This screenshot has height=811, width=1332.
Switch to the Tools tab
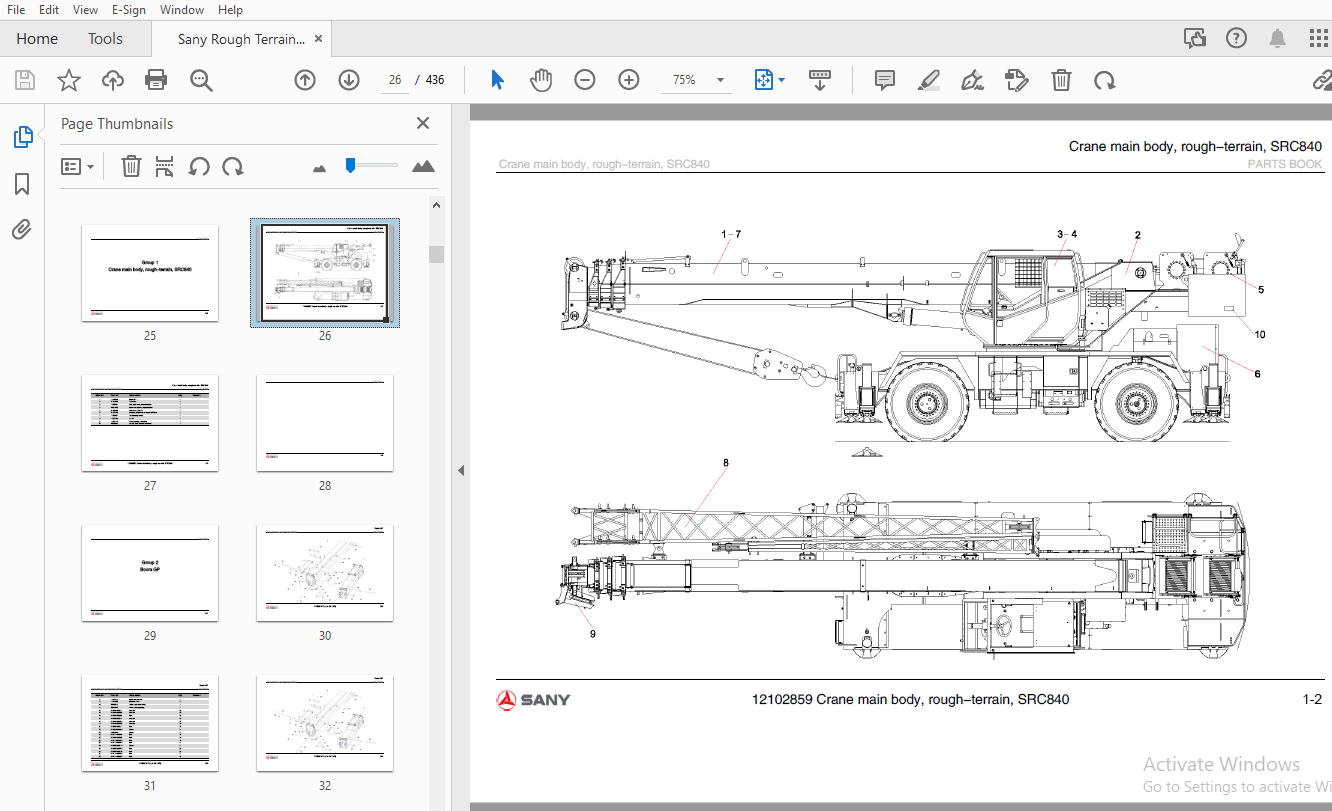(105, 39)
